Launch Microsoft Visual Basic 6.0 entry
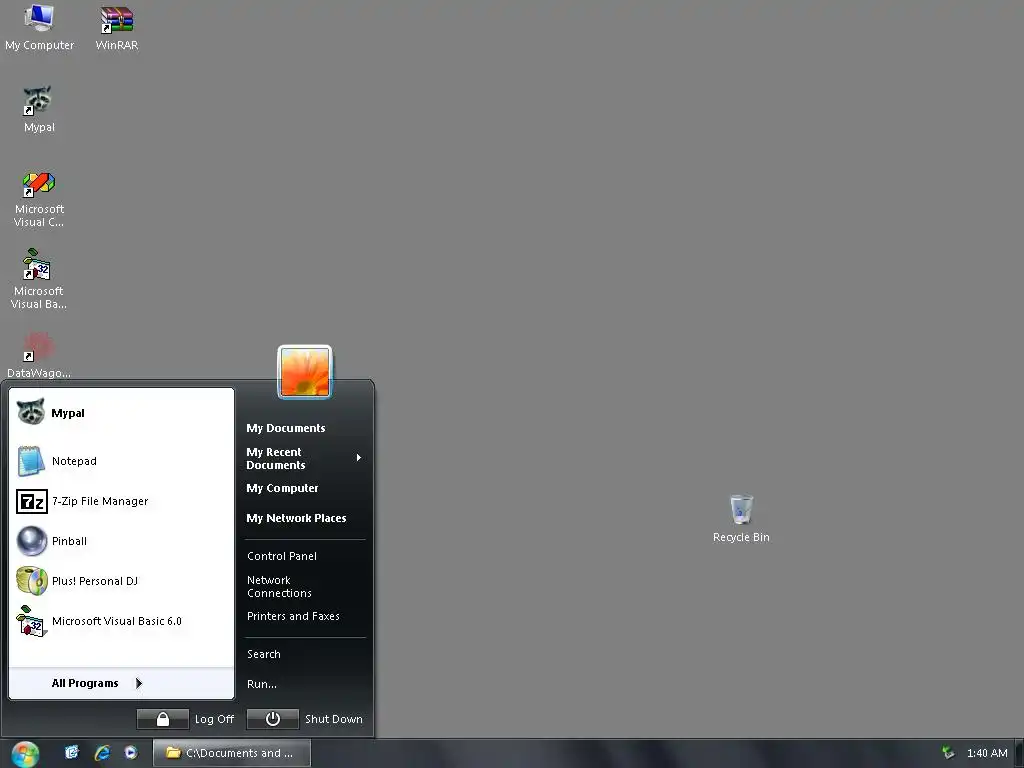 121,621
